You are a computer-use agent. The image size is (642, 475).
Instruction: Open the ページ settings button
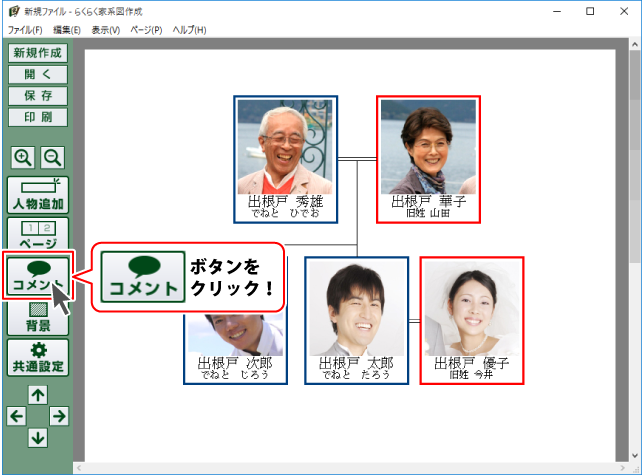(38, 233)
